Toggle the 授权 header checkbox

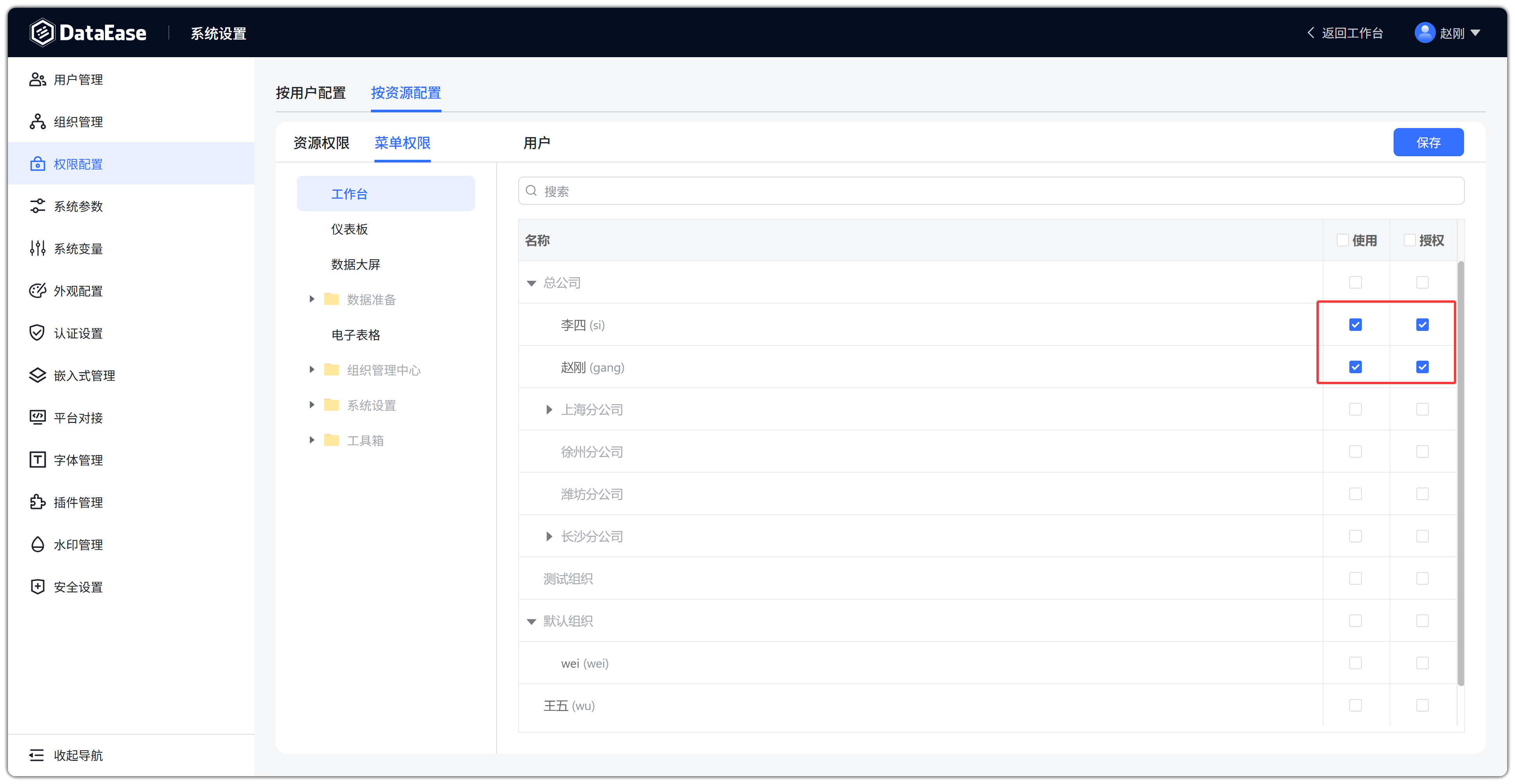1410,240
